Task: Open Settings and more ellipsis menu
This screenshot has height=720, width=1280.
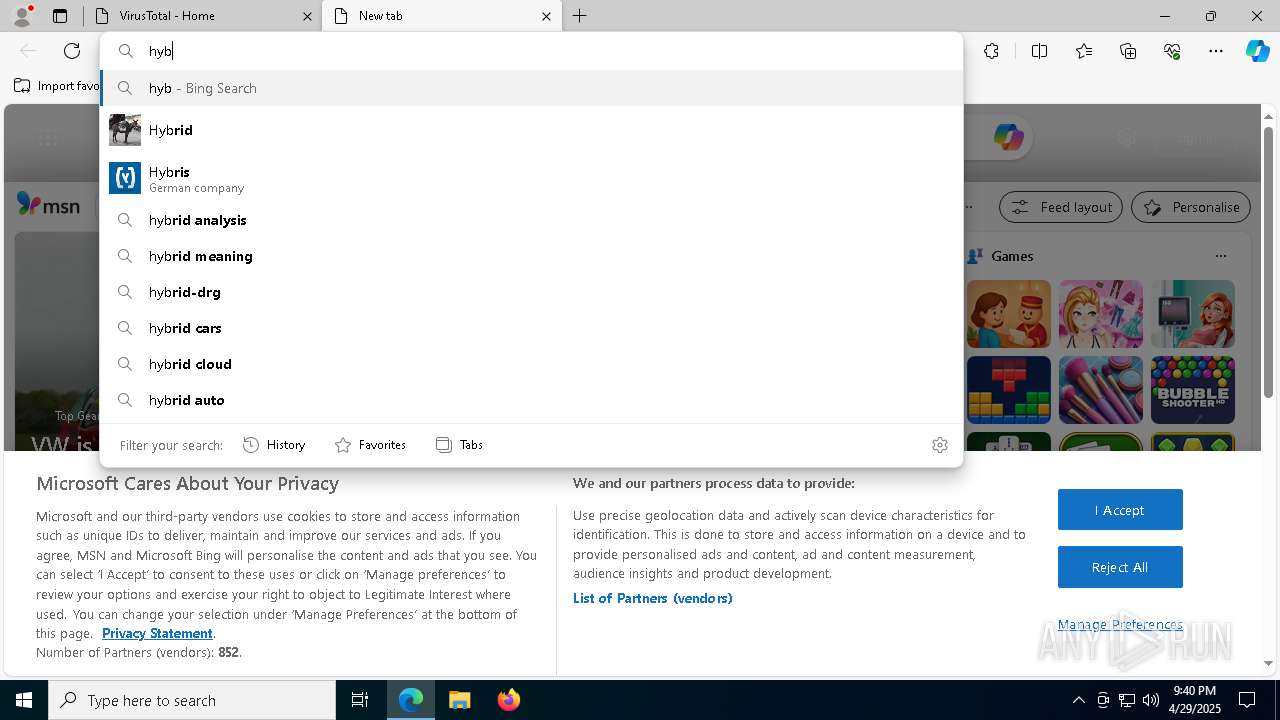Action: click(1216, 51)
